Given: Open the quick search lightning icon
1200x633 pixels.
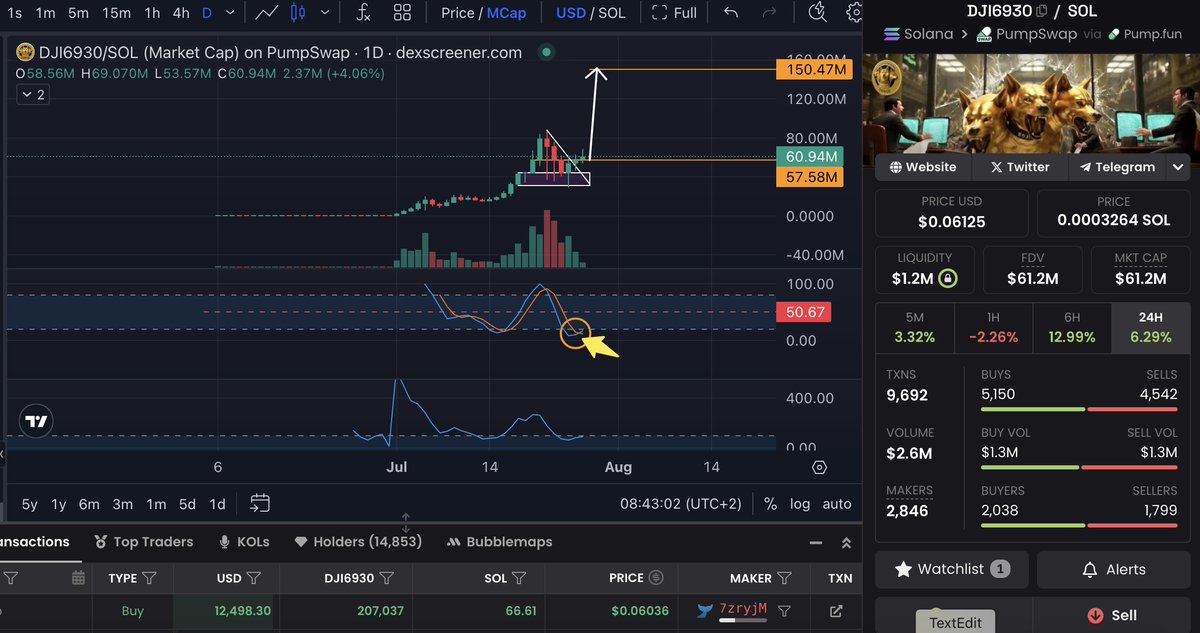Looking at the screenshot, I should [817, 13].
